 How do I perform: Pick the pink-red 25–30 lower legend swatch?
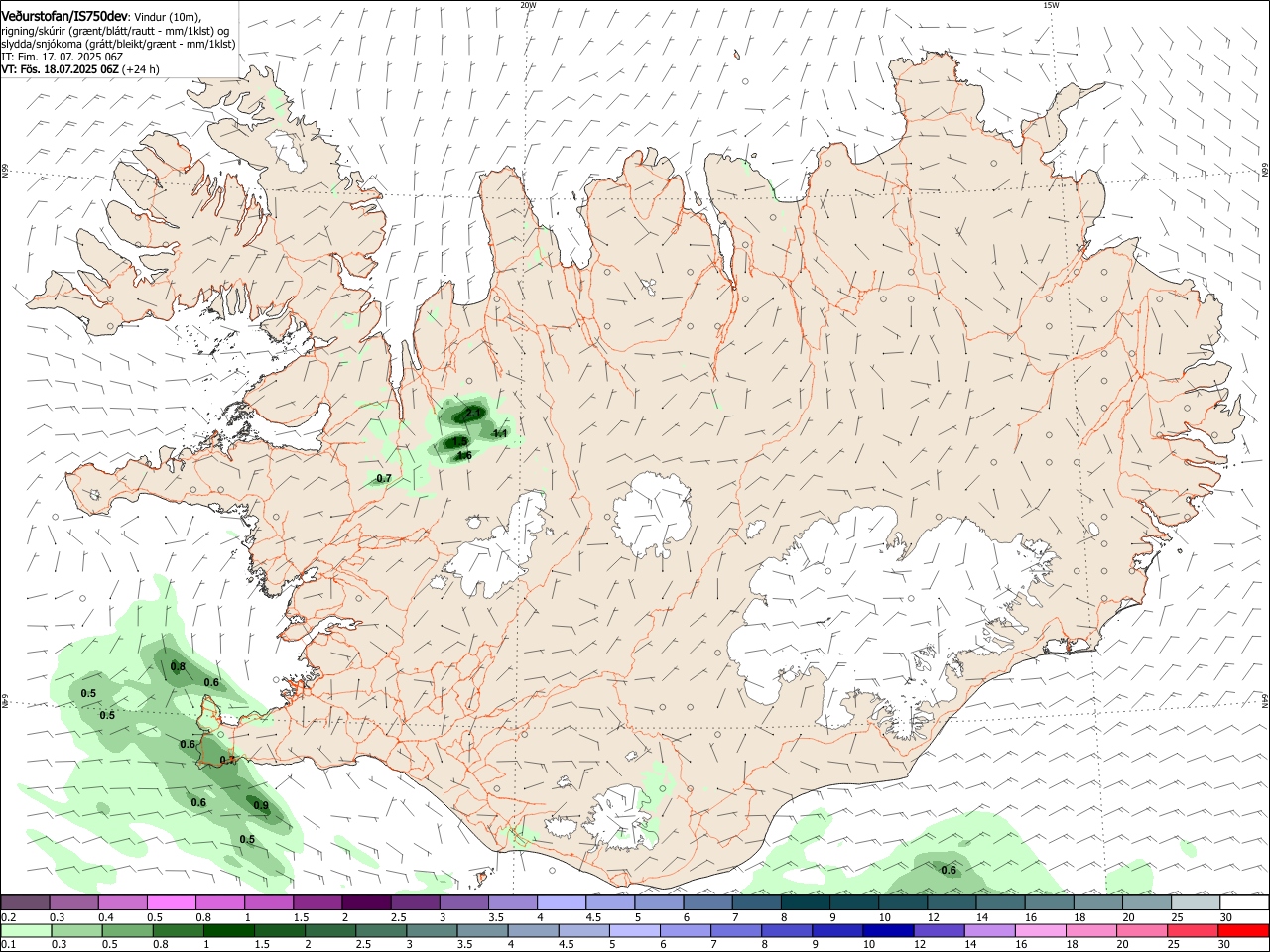pyautogui.click(x=1194, y=931)
